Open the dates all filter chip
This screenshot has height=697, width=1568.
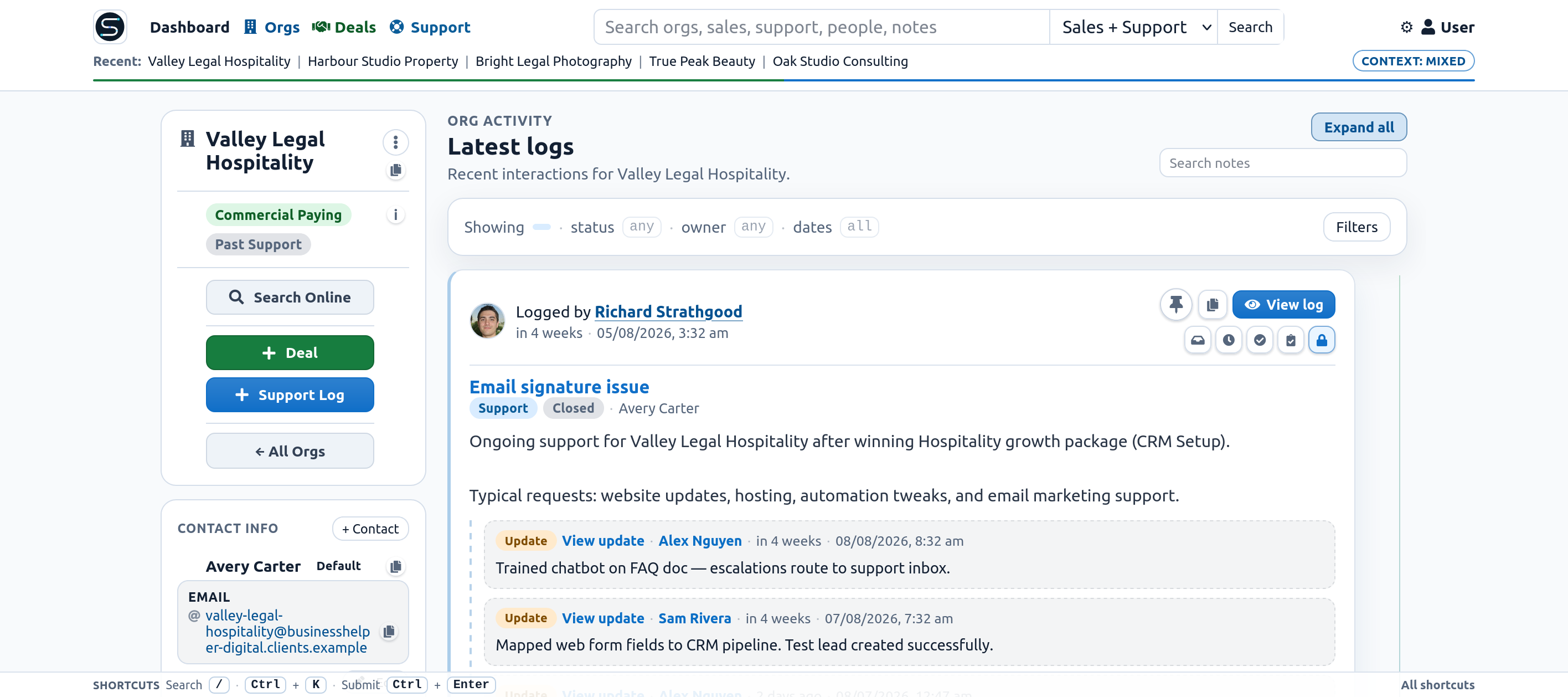(x=859, y=227)
